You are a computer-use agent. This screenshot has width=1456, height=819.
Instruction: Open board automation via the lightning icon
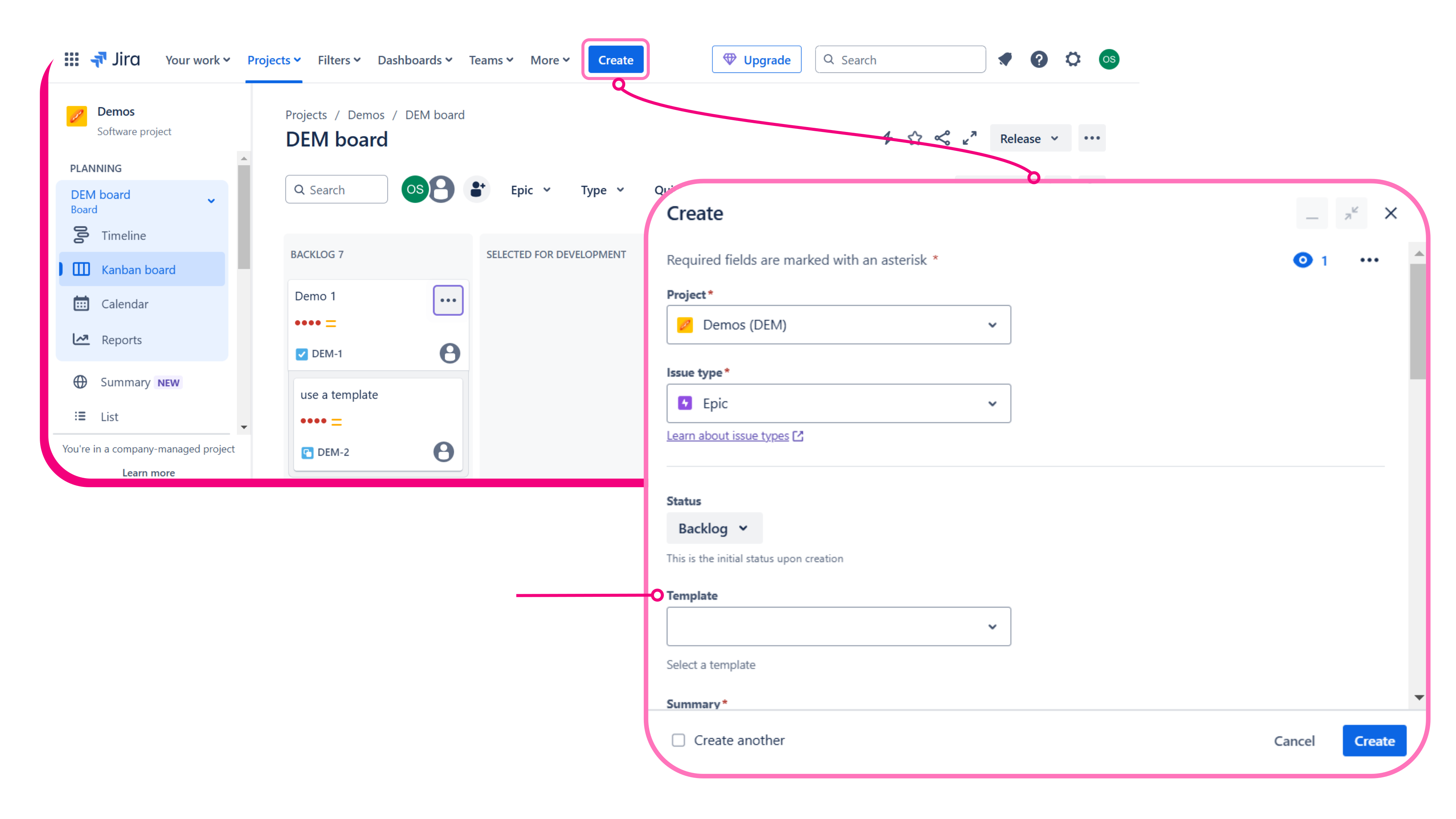tap(887, 137)
